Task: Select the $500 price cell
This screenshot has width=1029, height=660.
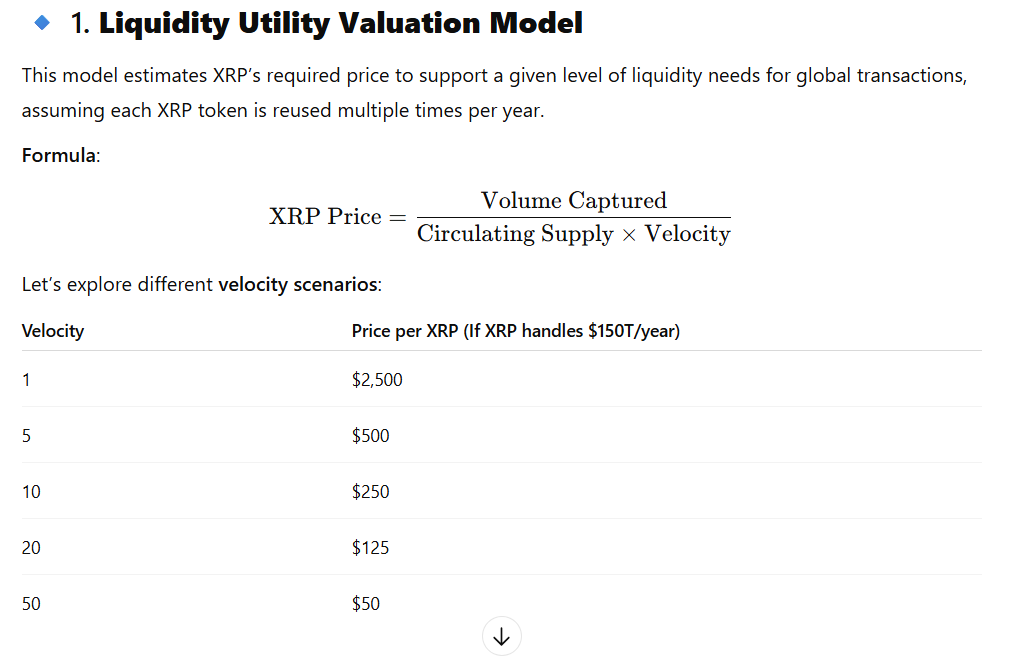Action: point(371,436)
